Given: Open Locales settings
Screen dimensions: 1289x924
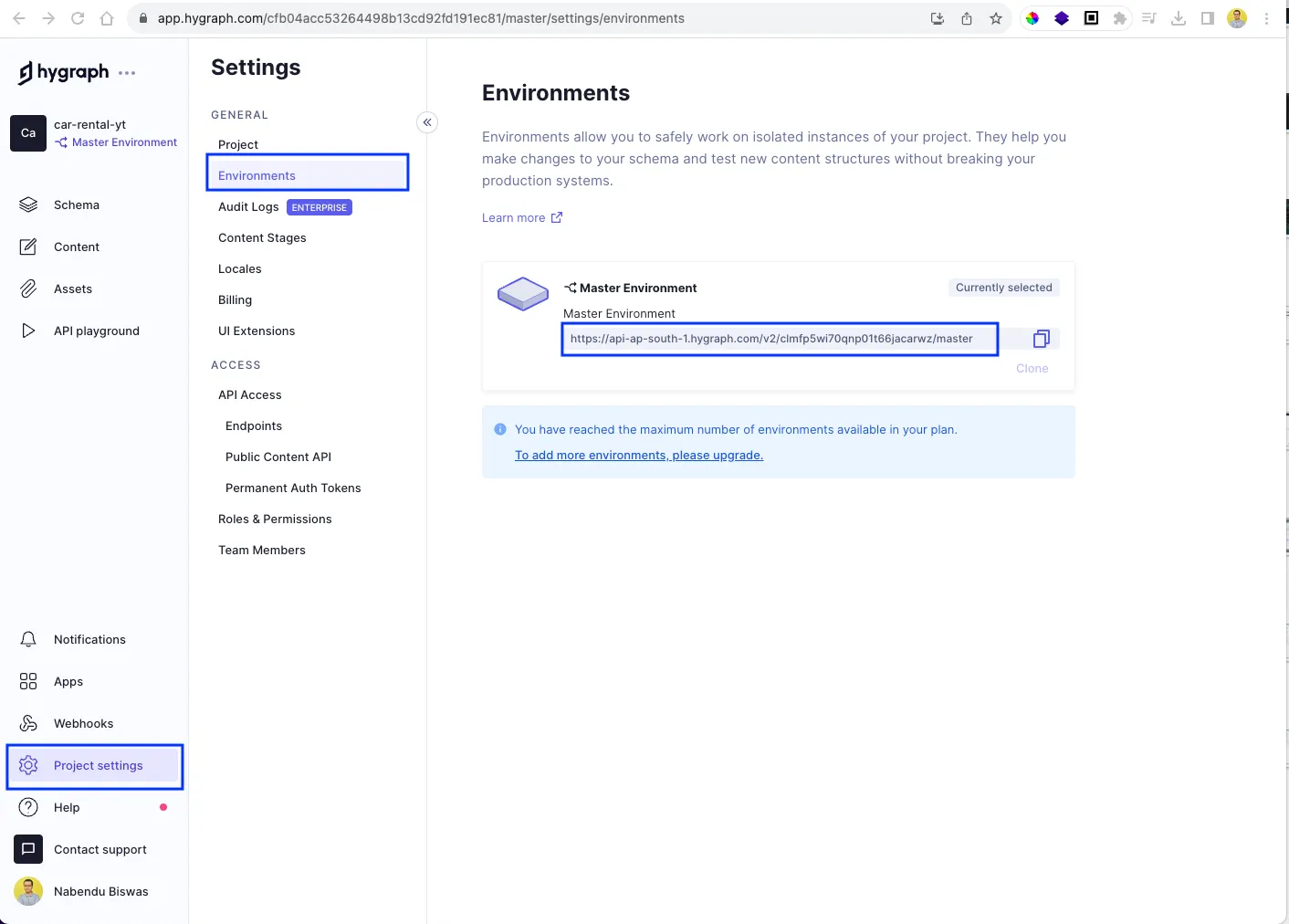Looking at the screenshot, I should [240, 269].
